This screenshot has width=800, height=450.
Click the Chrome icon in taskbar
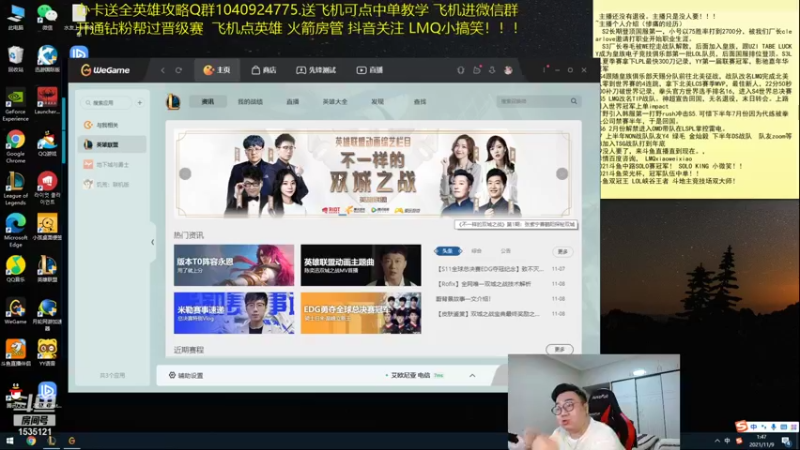tap(31, 441)
